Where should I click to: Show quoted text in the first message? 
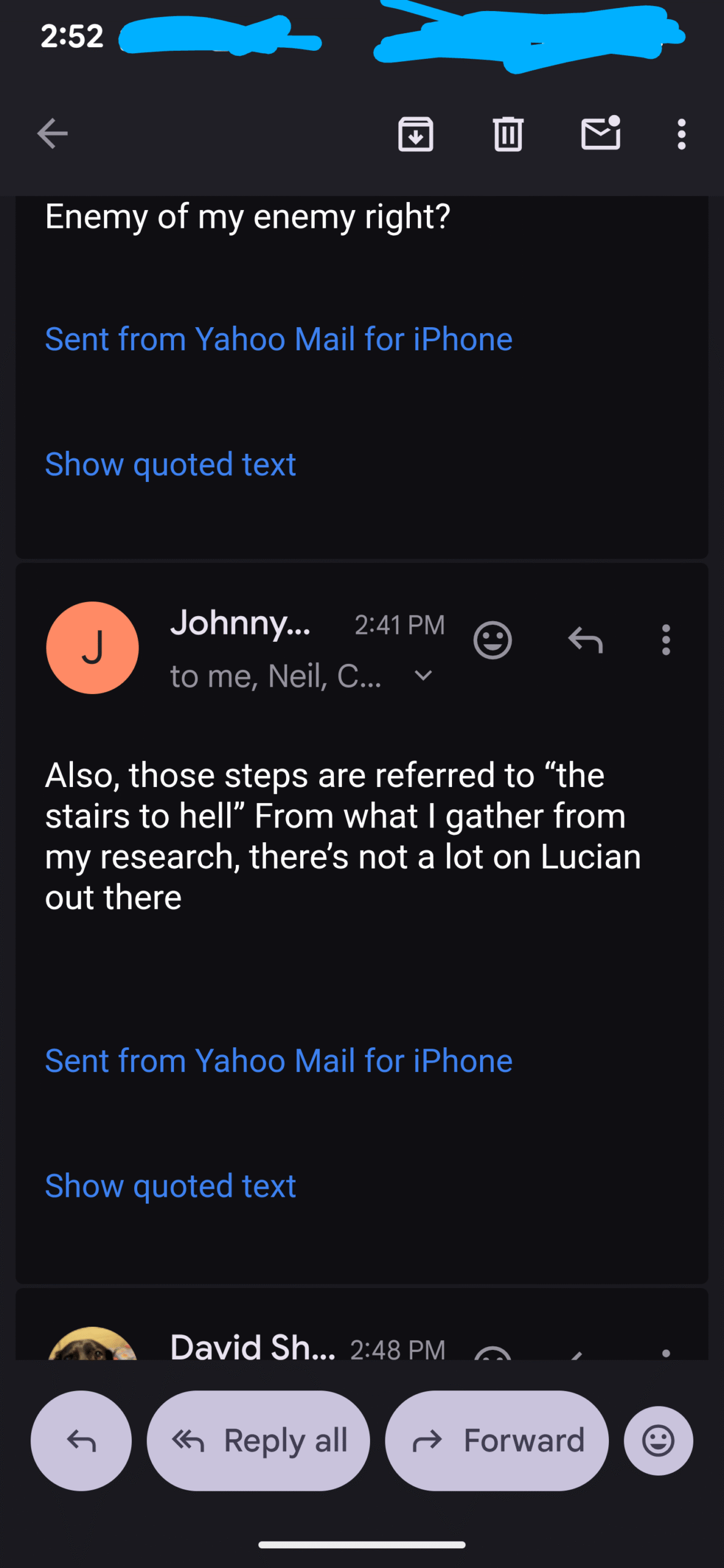point(171,464)
